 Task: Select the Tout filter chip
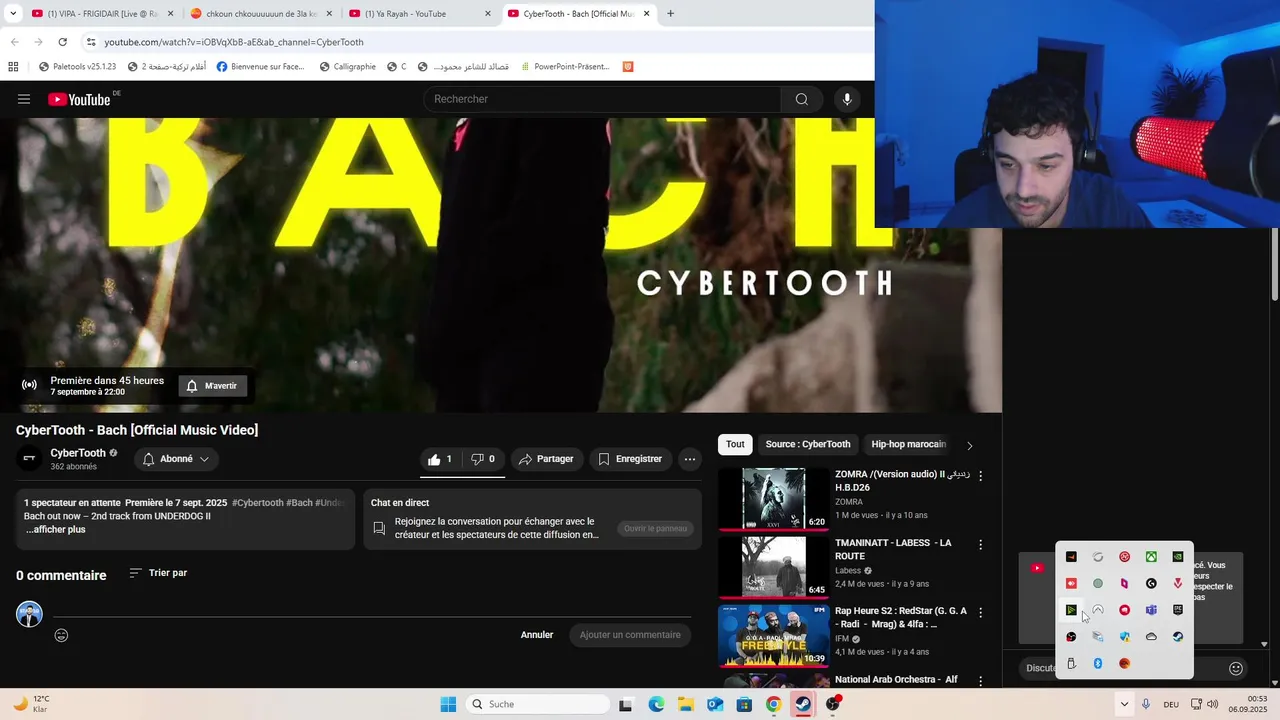click(x=735, y=444)
